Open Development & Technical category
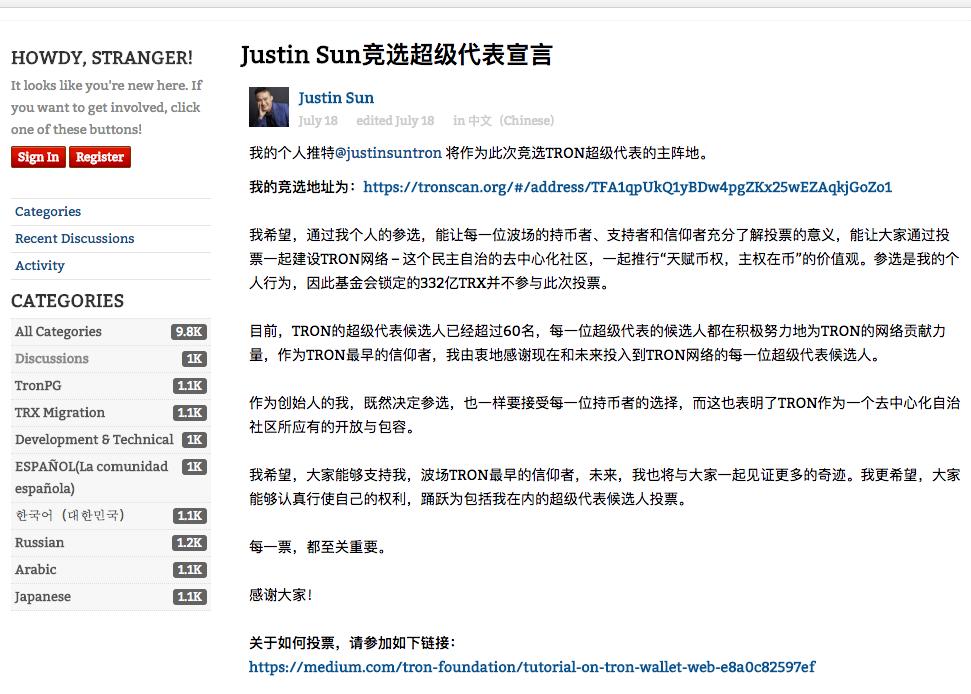 94,440
